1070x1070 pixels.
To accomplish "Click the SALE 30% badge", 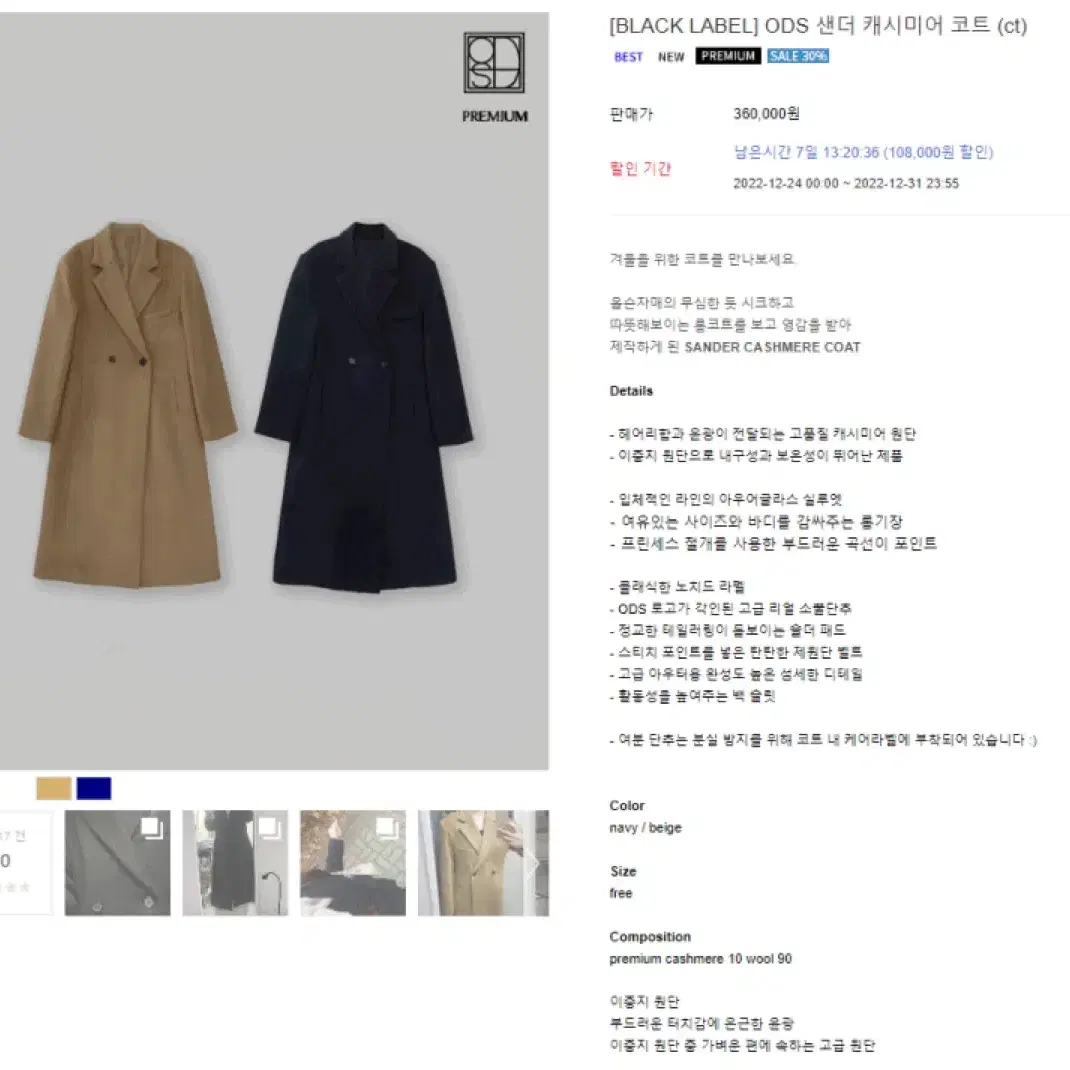I will coord(798,56).
